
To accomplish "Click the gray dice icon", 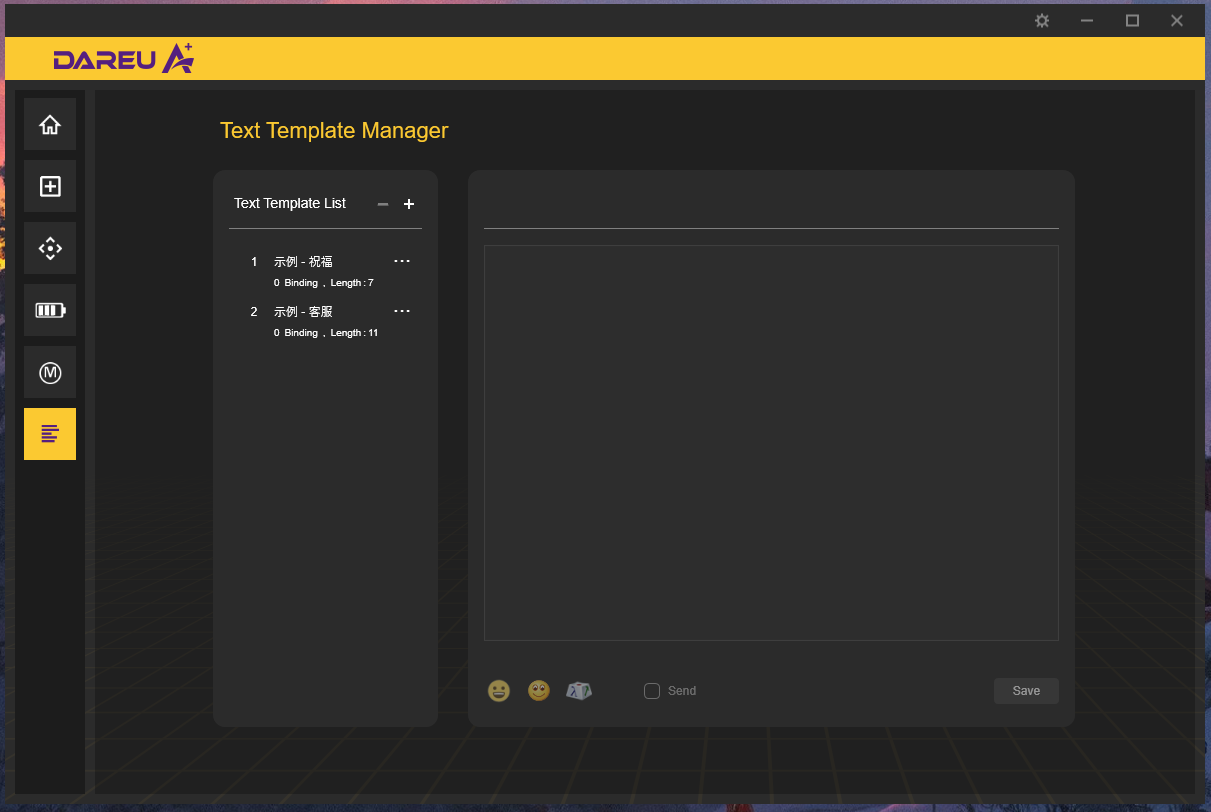I will point(579,691).
